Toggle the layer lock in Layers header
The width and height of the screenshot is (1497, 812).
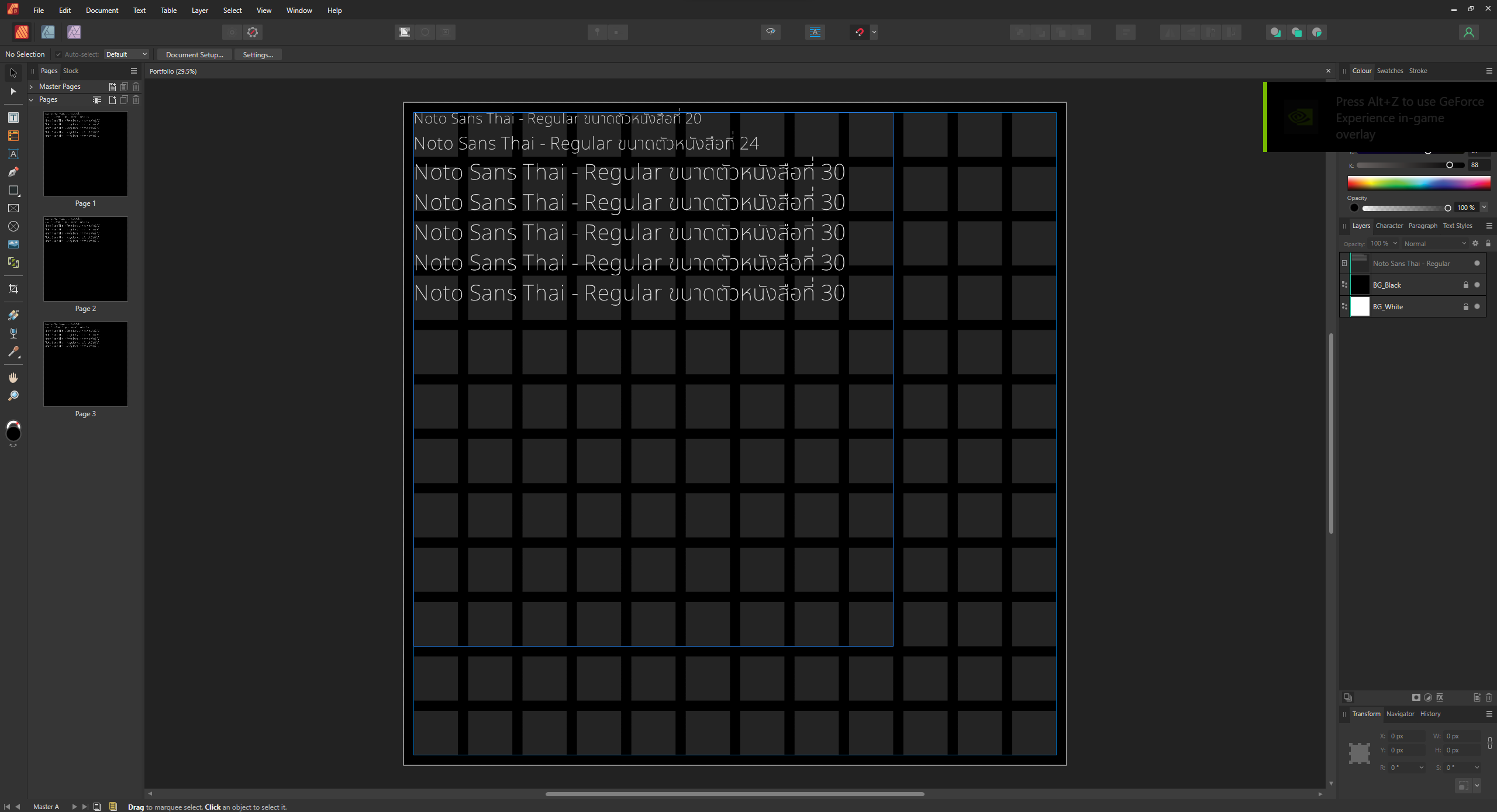pyautogui.click(x=1488, y=243)
